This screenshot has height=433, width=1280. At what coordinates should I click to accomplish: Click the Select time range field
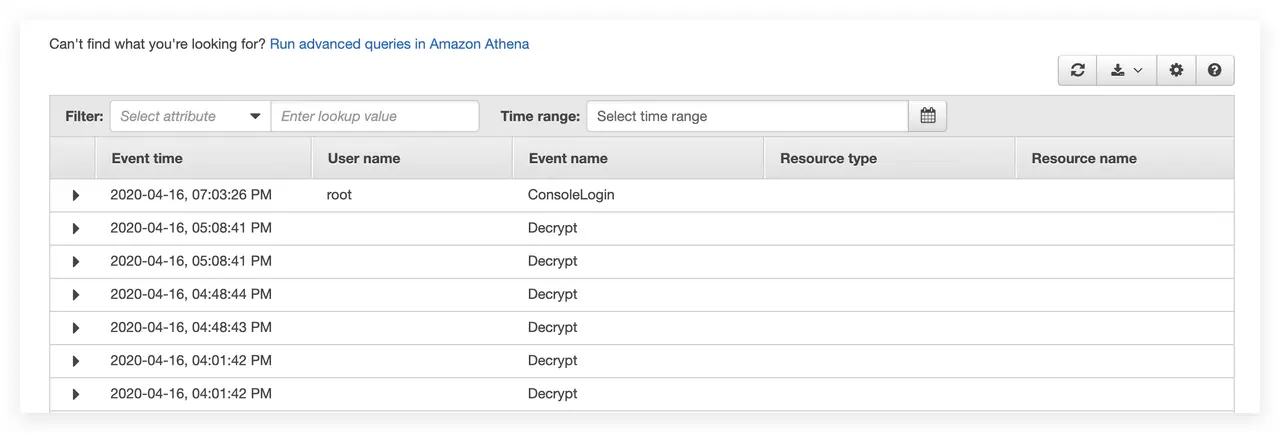tap(747, 116)
